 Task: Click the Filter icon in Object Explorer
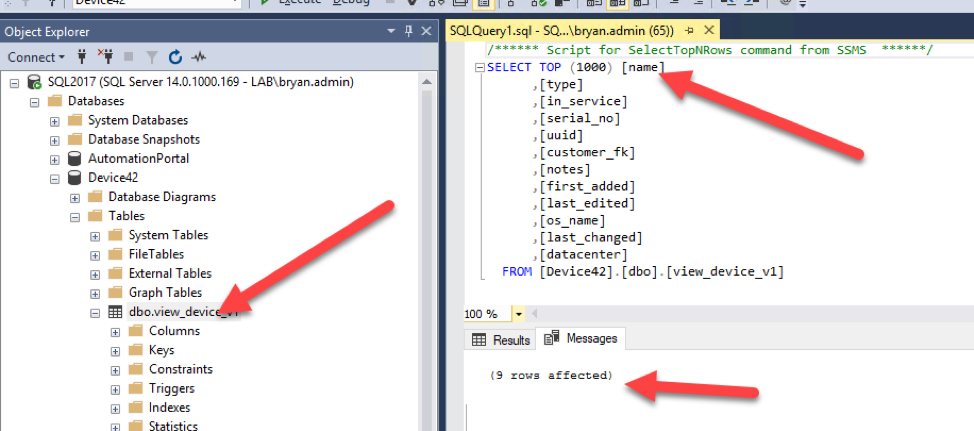(x=152, y=57)
